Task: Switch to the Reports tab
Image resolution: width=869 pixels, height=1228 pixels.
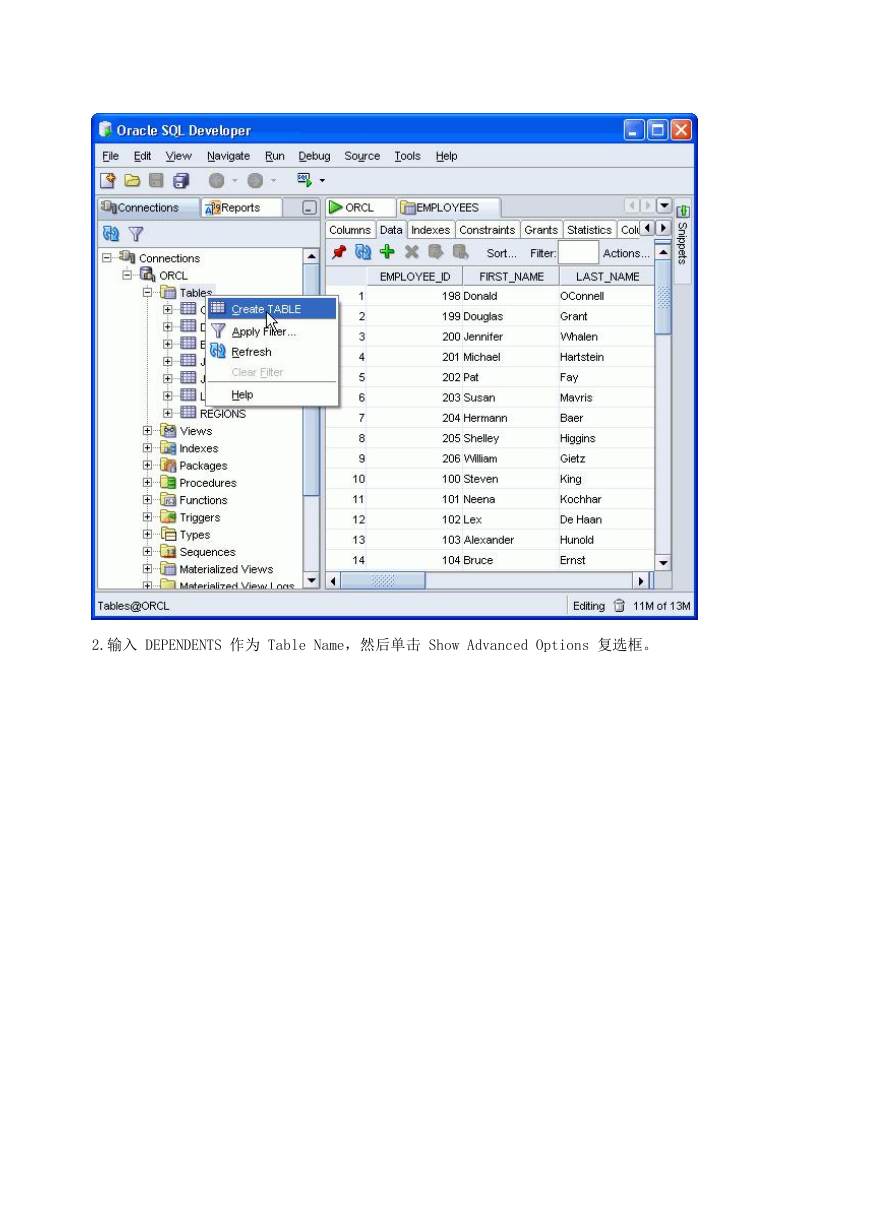Action: [x=241, y=208]
